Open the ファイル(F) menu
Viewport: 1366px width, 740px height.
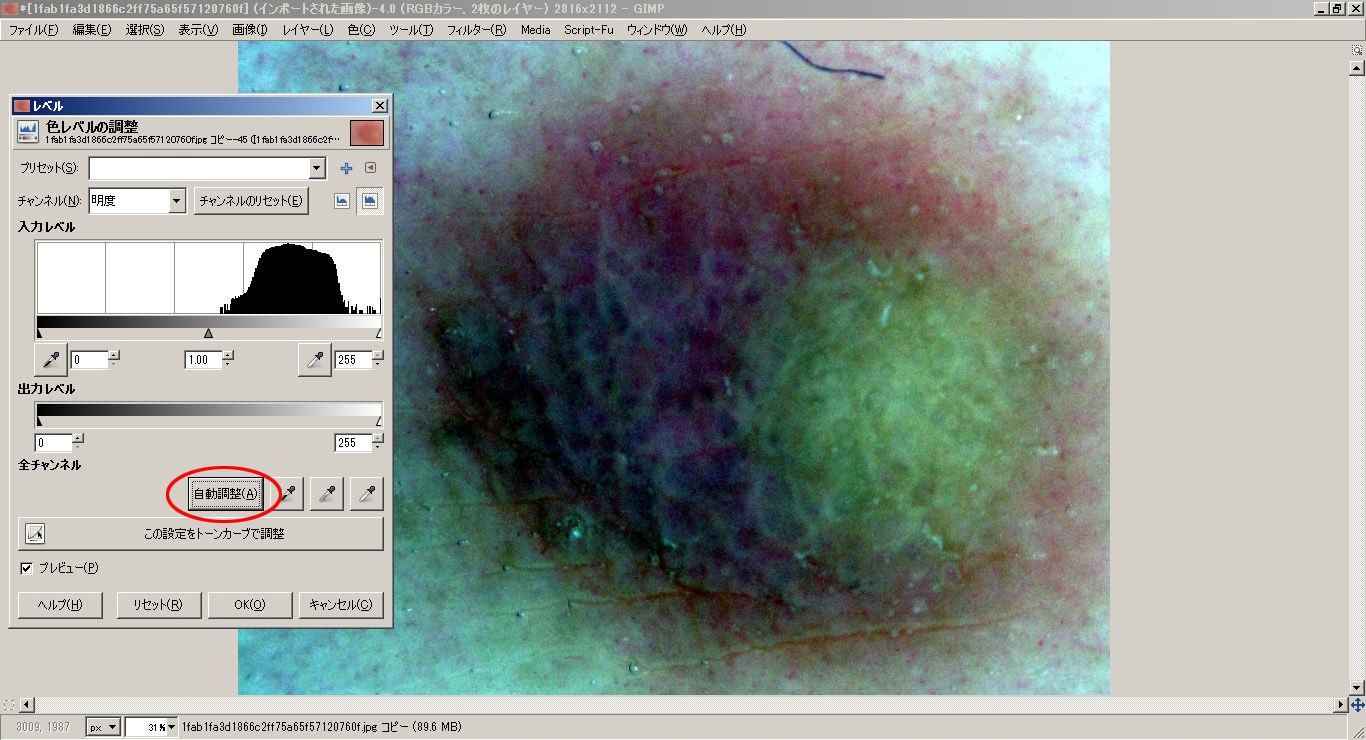(33, 30)
